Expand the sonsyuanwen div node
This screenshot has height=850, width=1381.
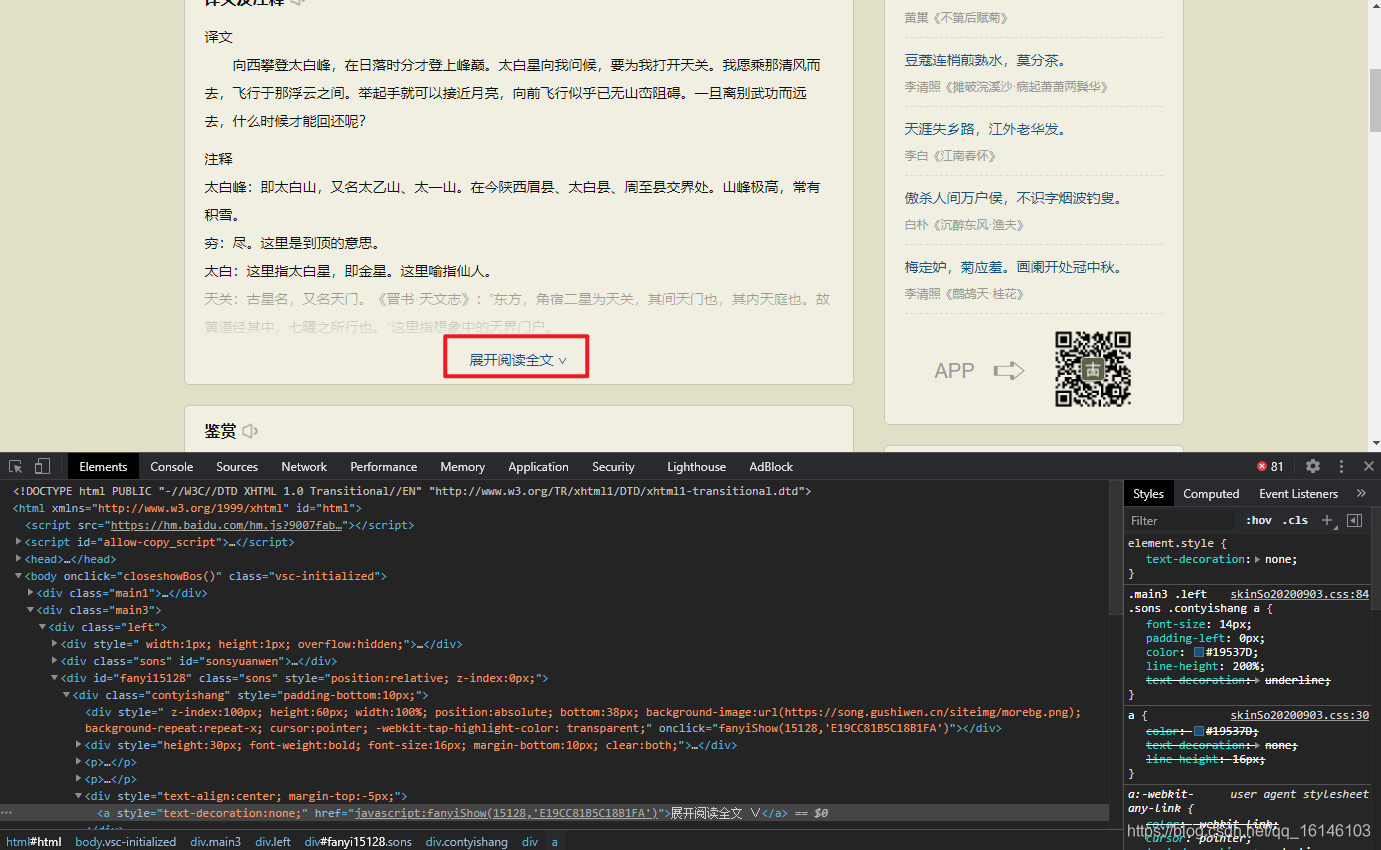click(x=55, y=660)
